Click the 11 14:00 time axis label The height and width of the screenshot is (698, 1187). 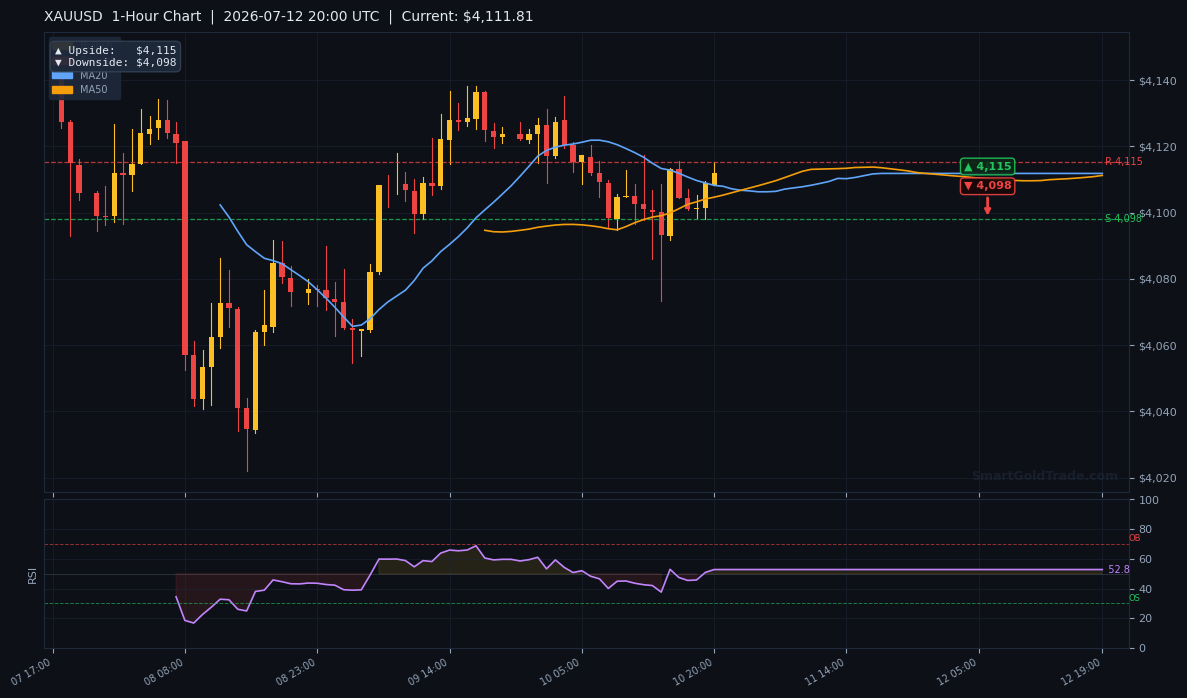tap(824, 672)
